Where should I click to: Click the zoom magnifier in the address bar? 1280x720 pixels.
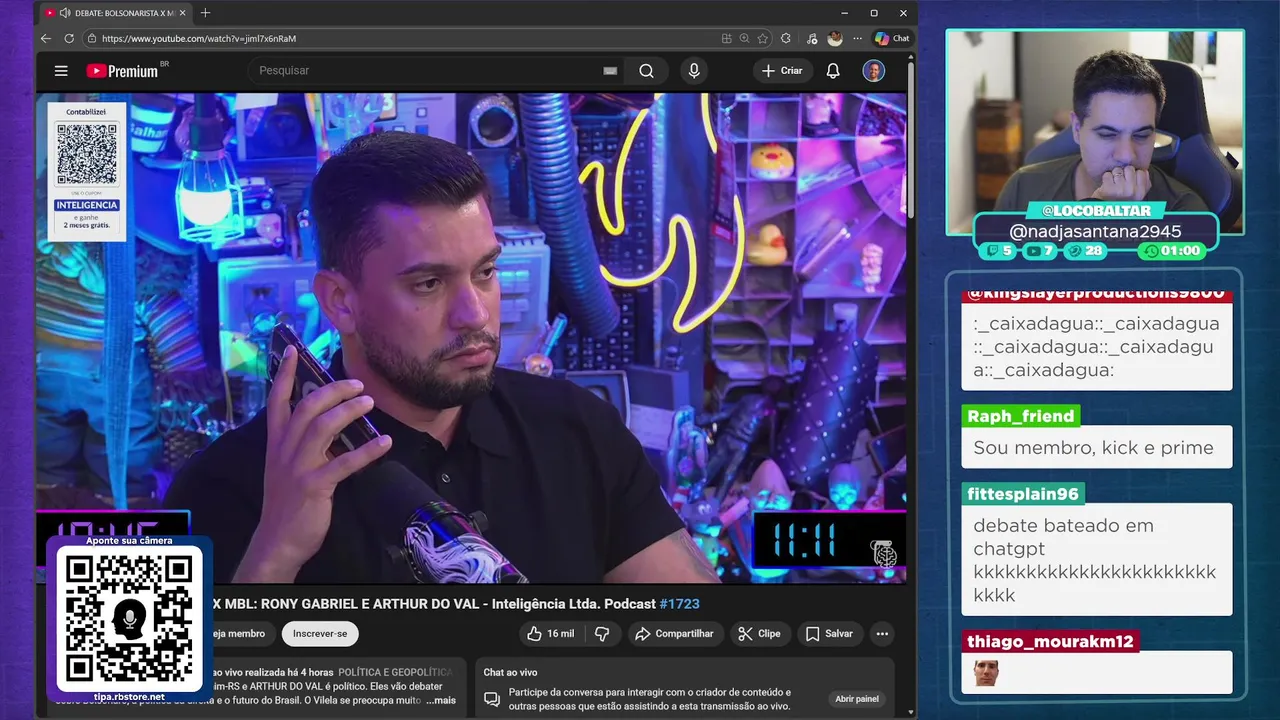click(745, 38)
